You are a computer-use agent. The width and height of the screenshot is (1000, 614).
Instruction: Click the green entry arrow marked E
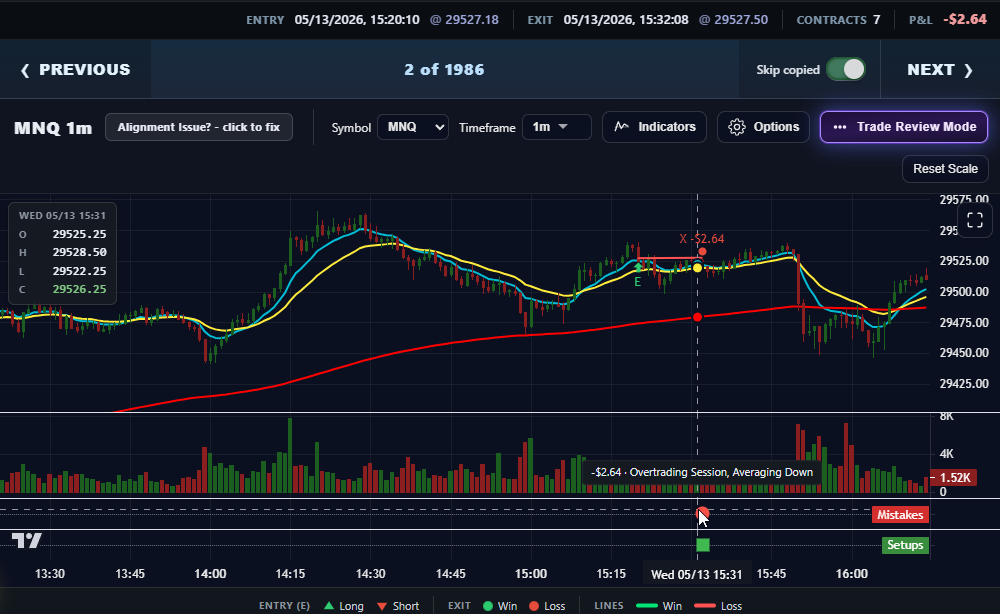click(638, 267)
